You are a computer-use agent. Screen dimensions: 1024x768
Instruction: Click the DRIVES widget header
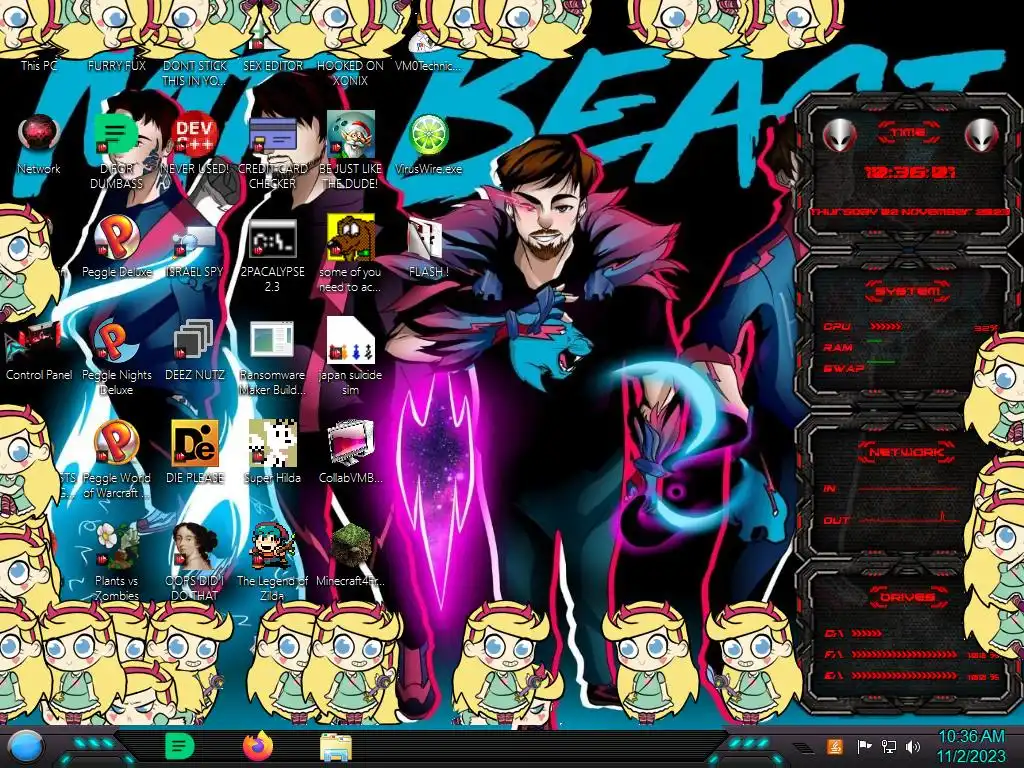(908, 597)
